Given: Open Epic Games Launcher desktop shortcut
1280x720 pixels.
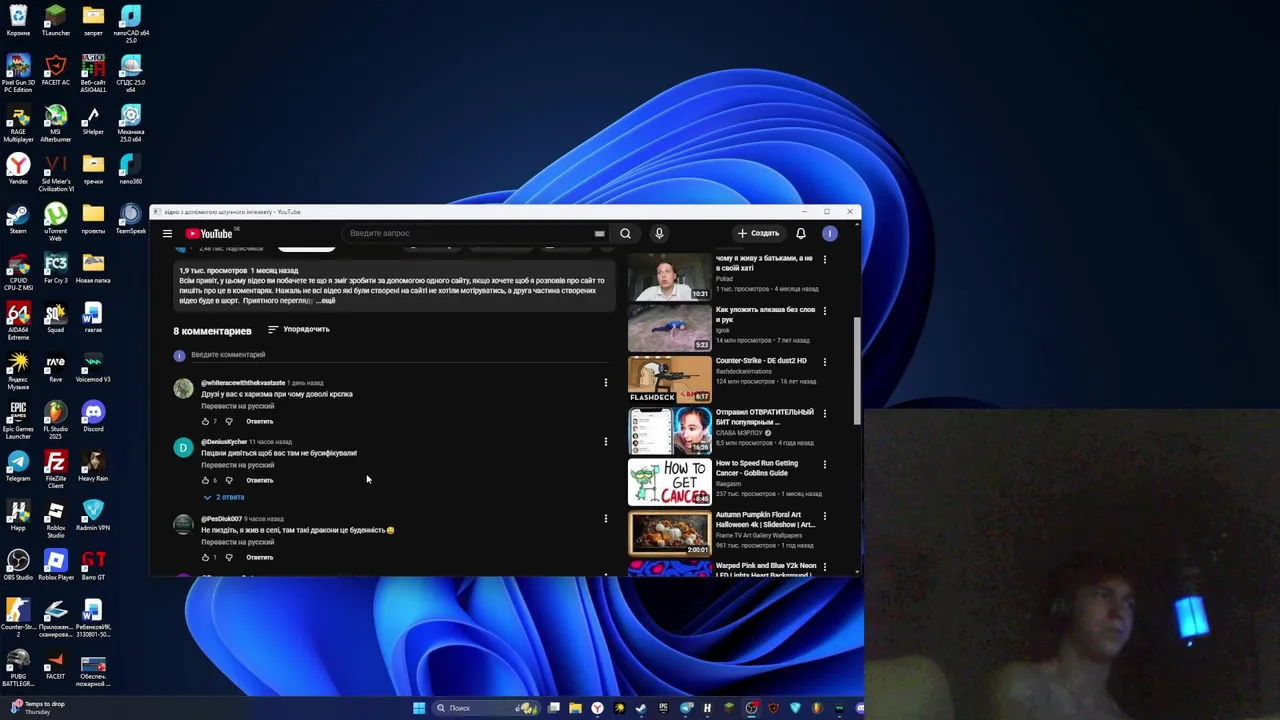Looking at the screenshot, I should pyautogui.click(x=18, y=420).
